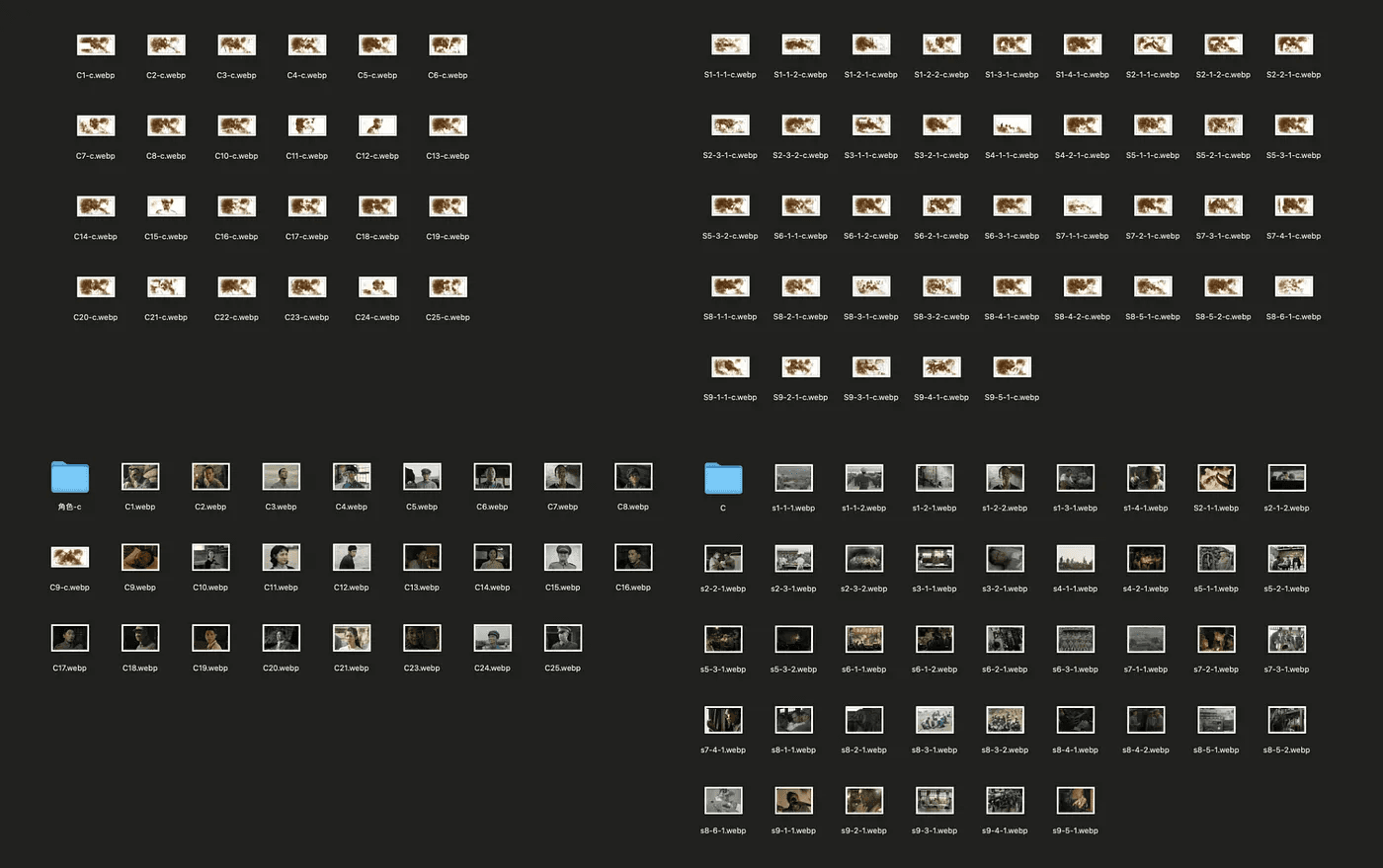The image size is (1383, 868).
Task: Click the s8-3-1.webp scene thumbnail
Action: pyautogui.click(x=935, y=720)
